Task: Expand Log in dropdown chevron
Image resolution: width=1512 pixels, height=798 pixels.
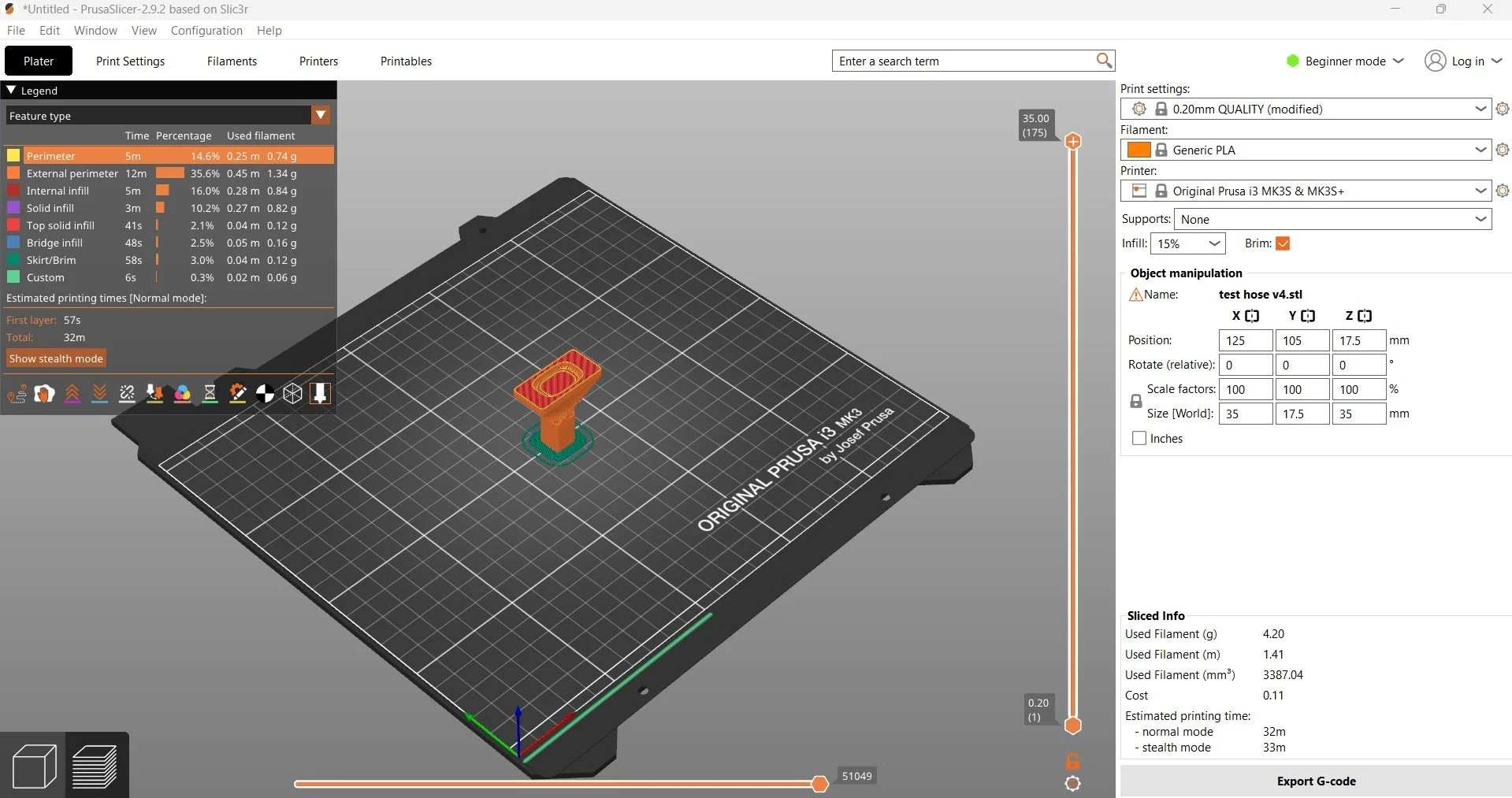Action: (x=1497, y=61)
